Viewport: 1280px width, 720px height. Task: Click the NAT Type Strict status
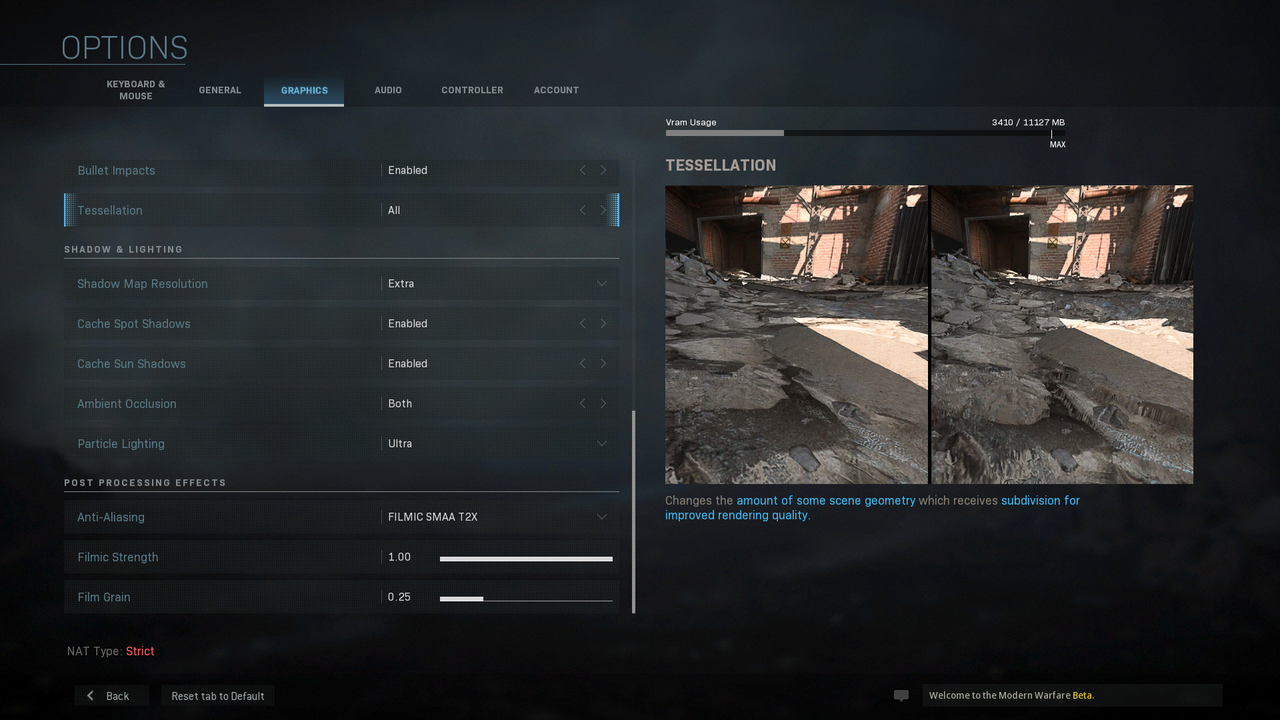(110, 651)
